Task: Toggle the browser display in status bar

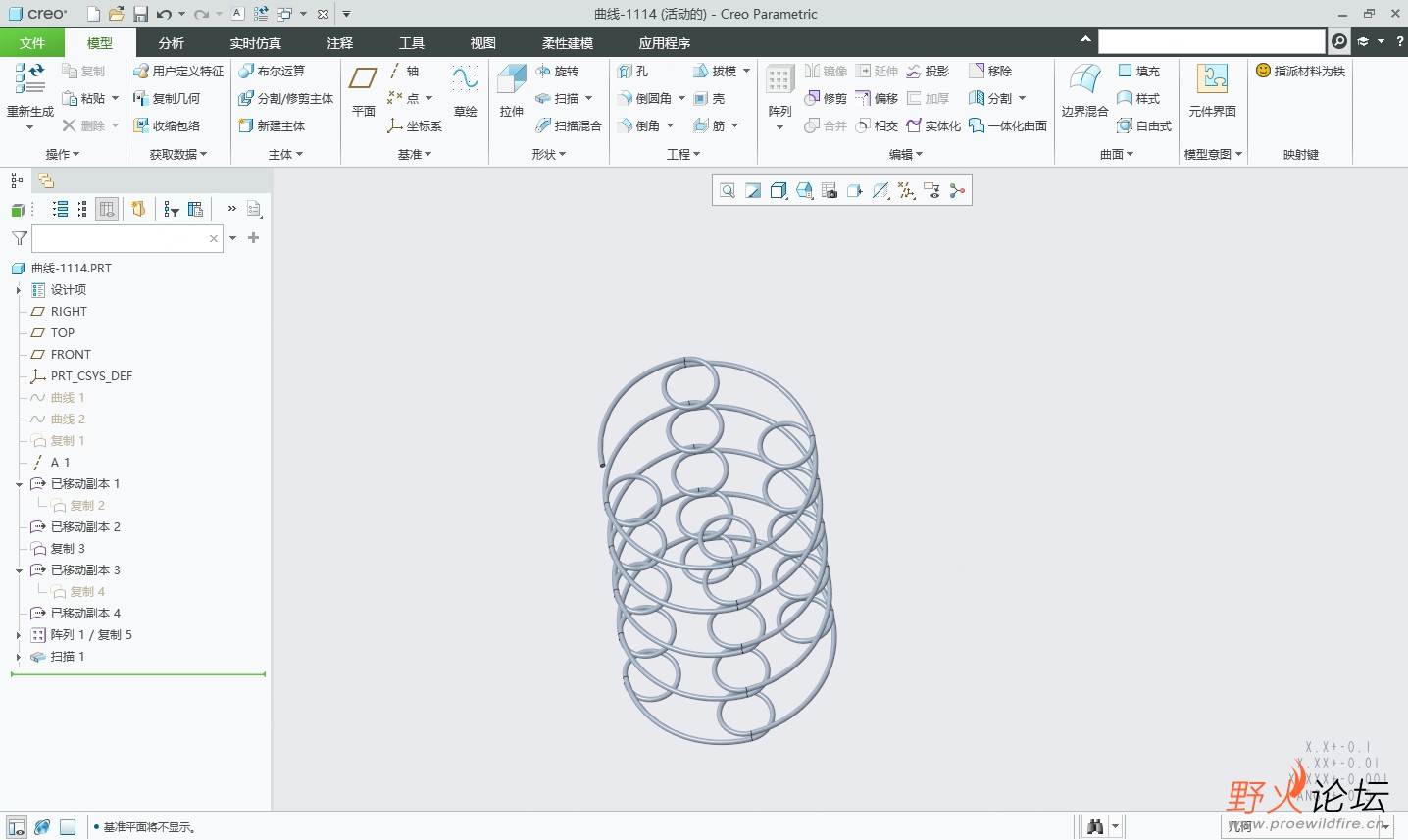Action: tap(42, 827)
